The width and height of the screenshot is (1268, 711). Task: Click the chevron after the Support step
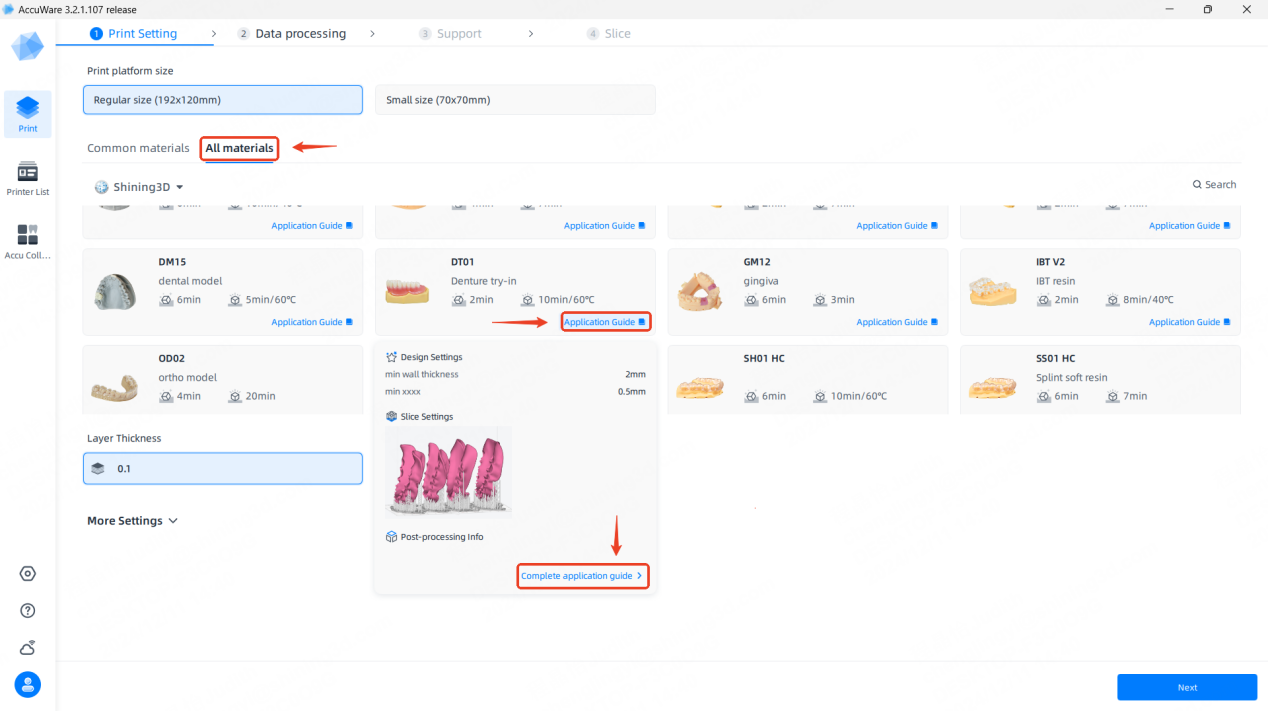tap(531, 33)
